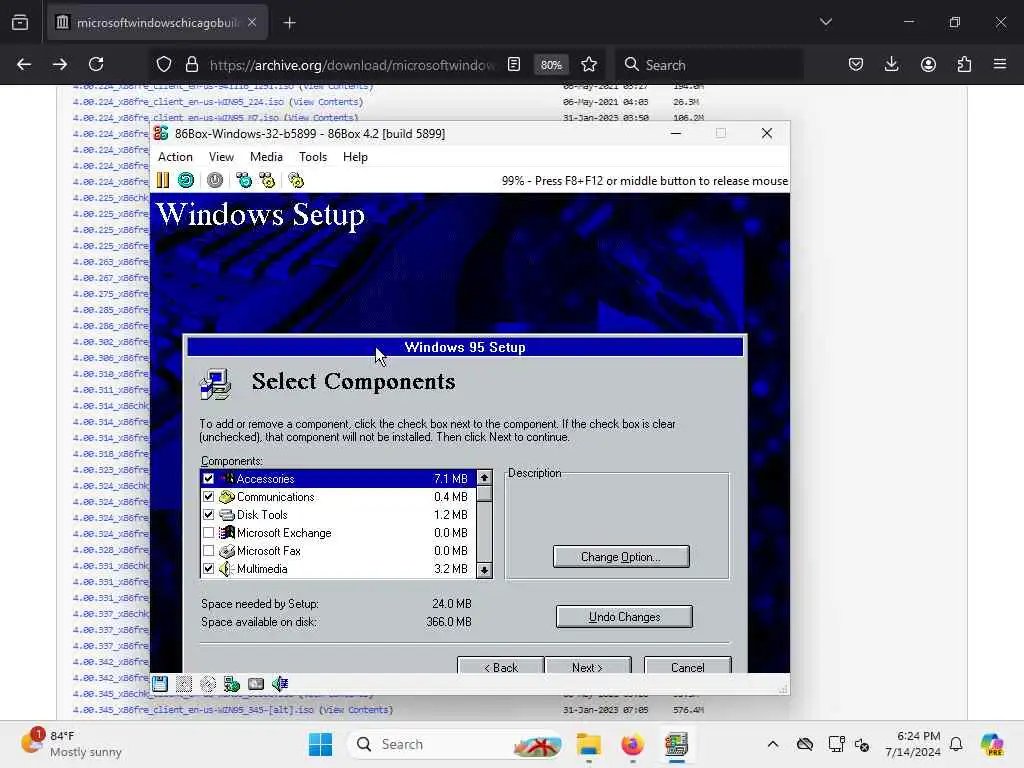Click the Change Option button
Image resolution: width=1024 pixels, height=768 pixels.
click(x=621, y=557)
